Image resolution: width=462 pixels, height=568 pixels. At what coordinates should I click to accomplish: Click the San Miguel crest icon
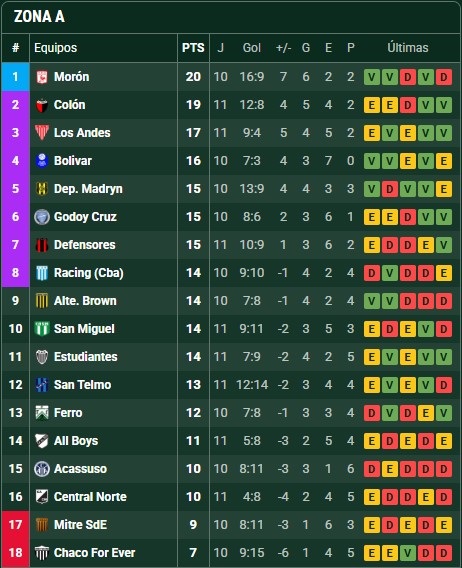click(x=42, y=329)
